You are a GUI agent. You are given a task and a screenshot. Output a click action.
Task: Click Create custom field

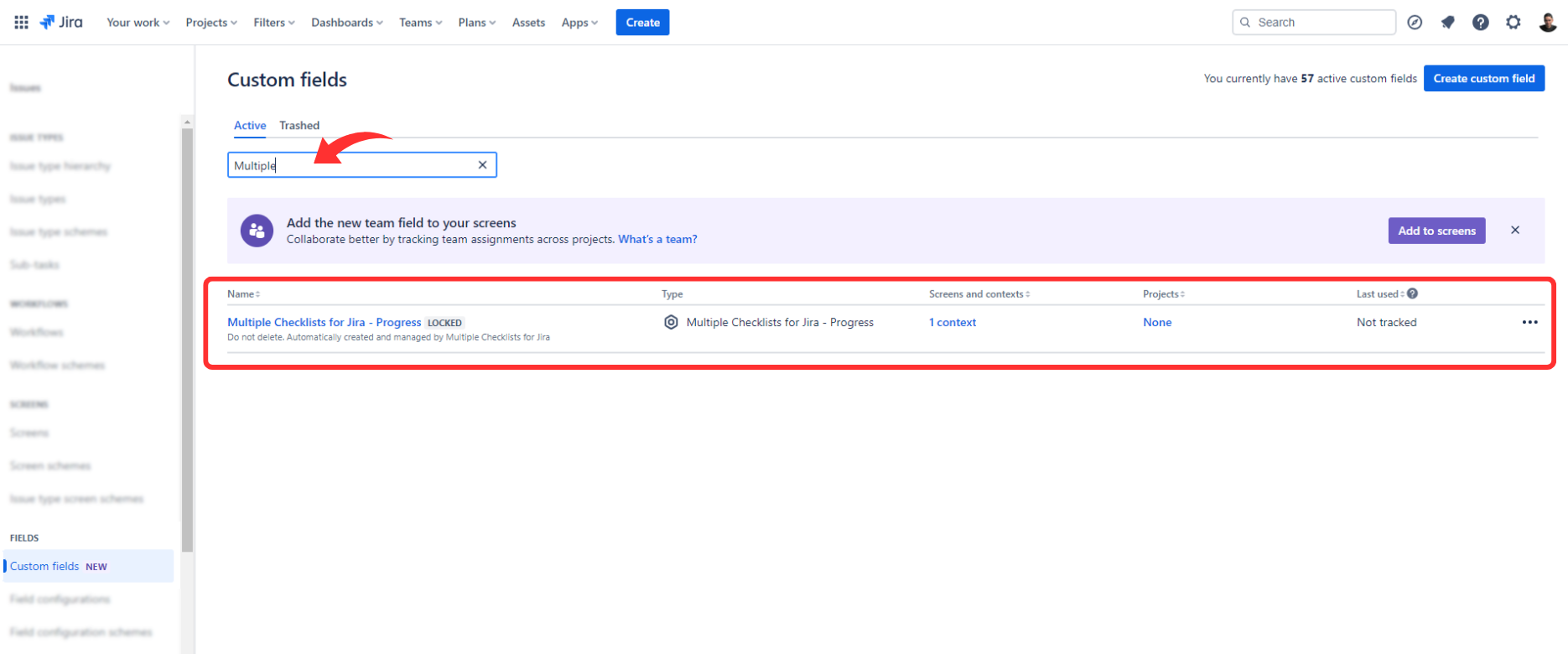pos(1484,78)
